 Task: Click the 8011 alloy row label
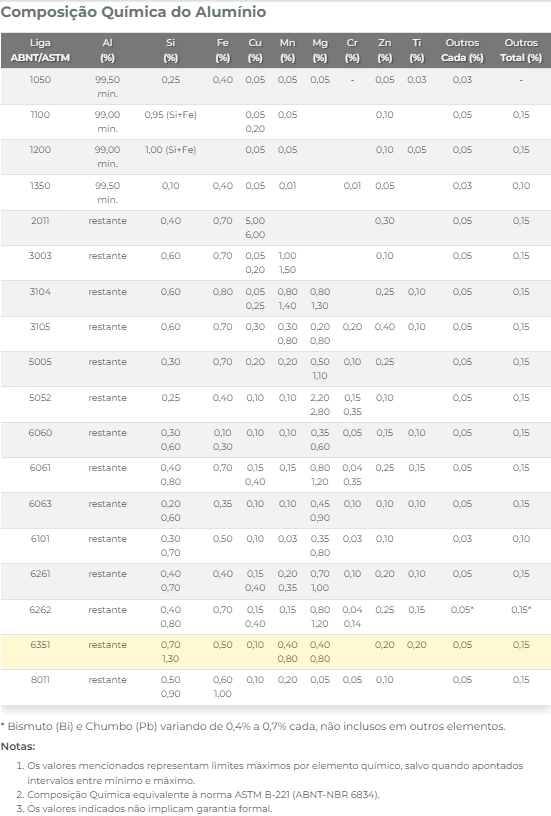pos(40,680)
